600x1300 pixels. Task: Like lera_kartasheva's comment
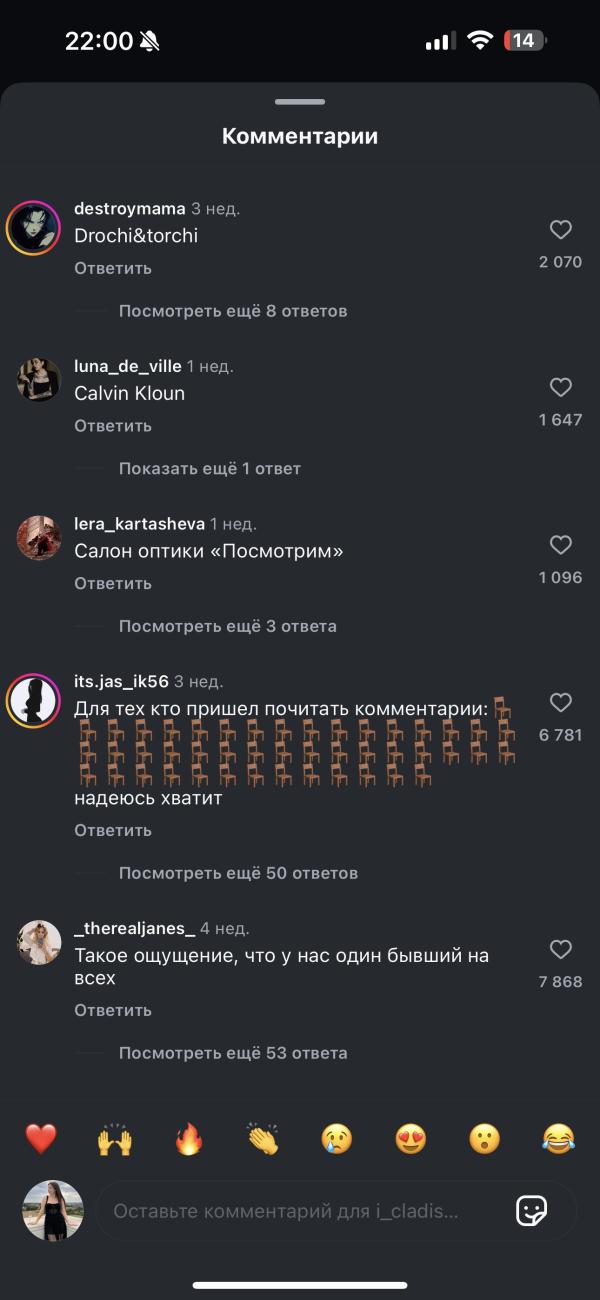[x=561, y=545]
